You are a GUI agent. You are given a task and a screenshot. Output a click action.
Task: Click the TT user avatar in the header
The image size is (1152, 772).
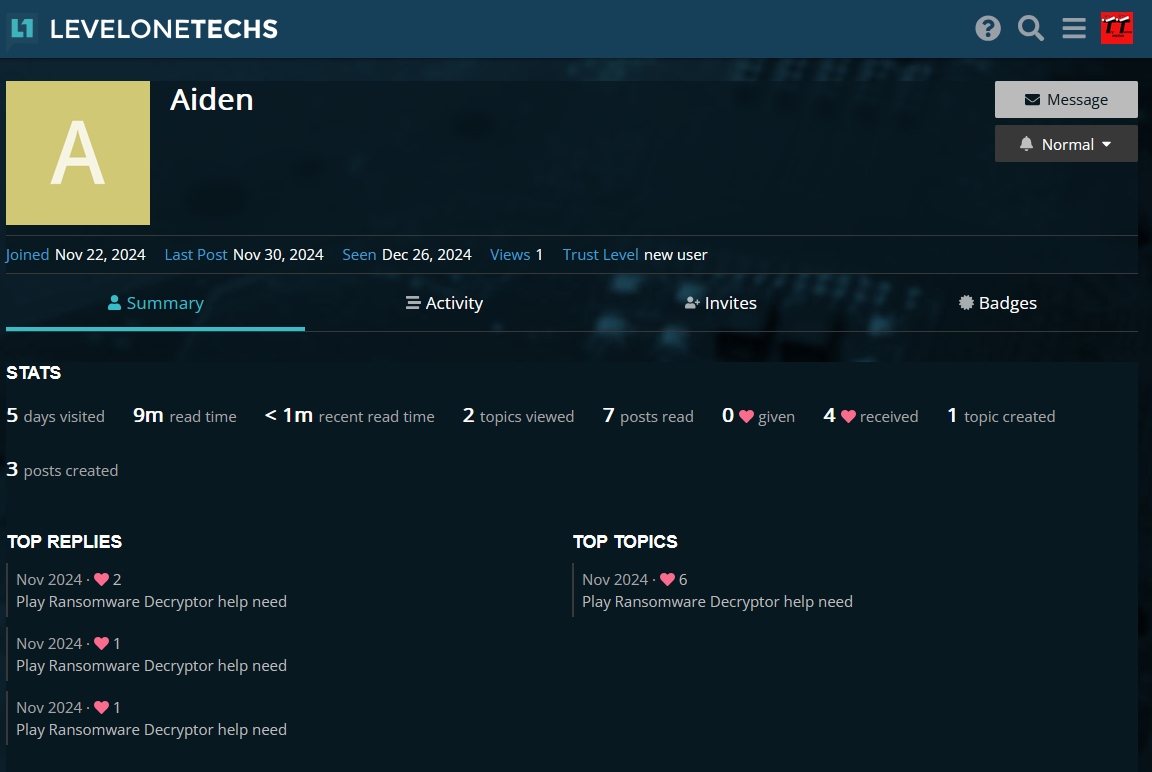click(x=1117, y=28)
